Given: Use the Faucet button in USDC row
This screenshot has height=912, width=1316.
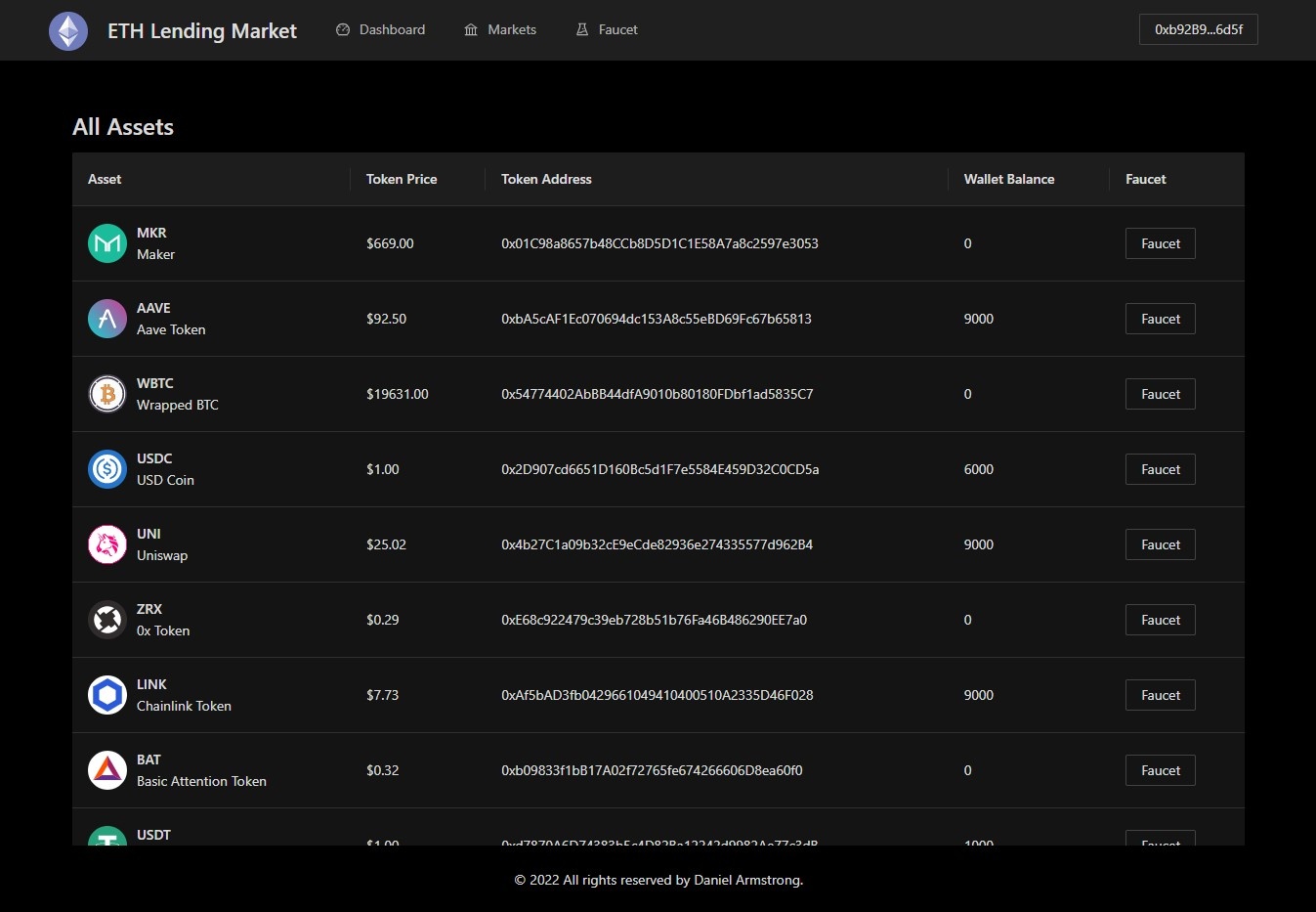Looking at the screenshot, I should pyautogui.click(x=1160, y=469).
